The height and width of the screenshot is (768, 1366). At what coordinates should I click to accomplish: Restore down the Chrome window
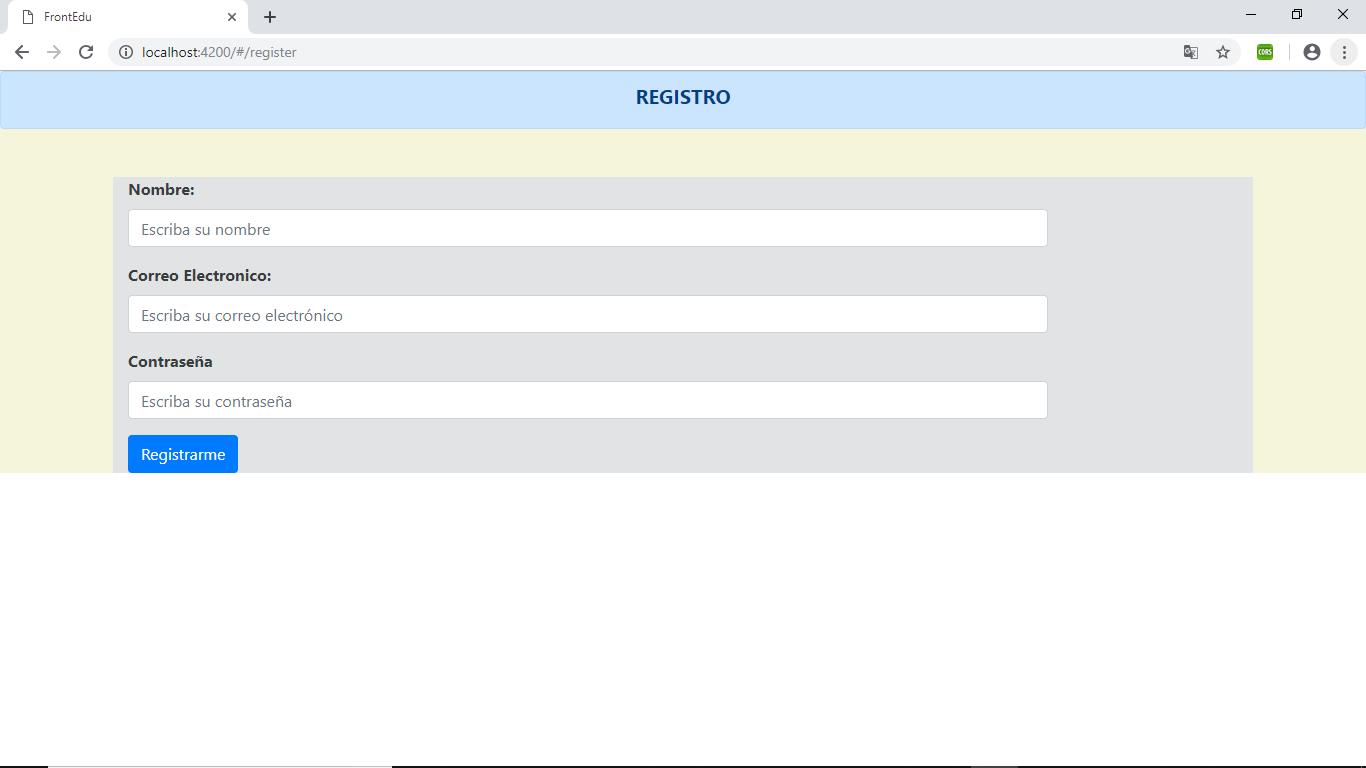1297,14
